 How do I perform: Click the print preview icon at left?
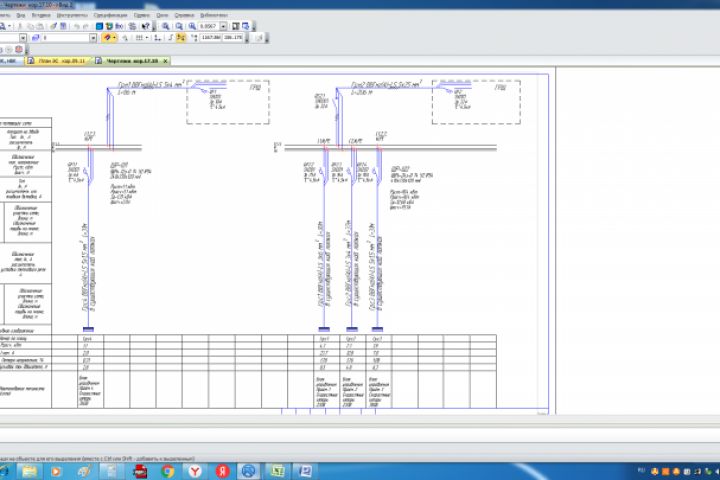[3, 26]
